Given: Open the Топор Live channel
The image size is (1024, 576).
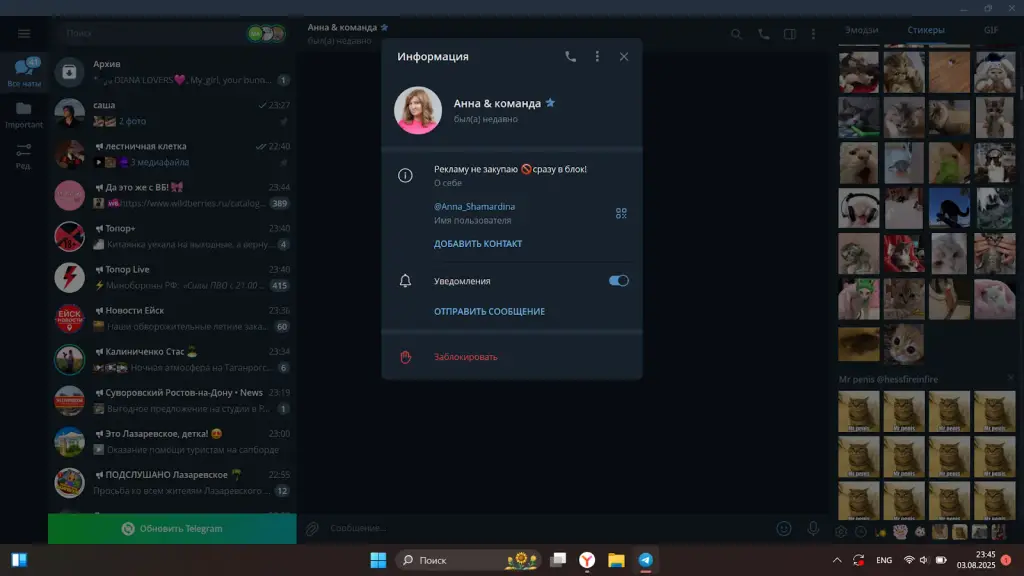Looking at the screenshot, I should (172, 278).
